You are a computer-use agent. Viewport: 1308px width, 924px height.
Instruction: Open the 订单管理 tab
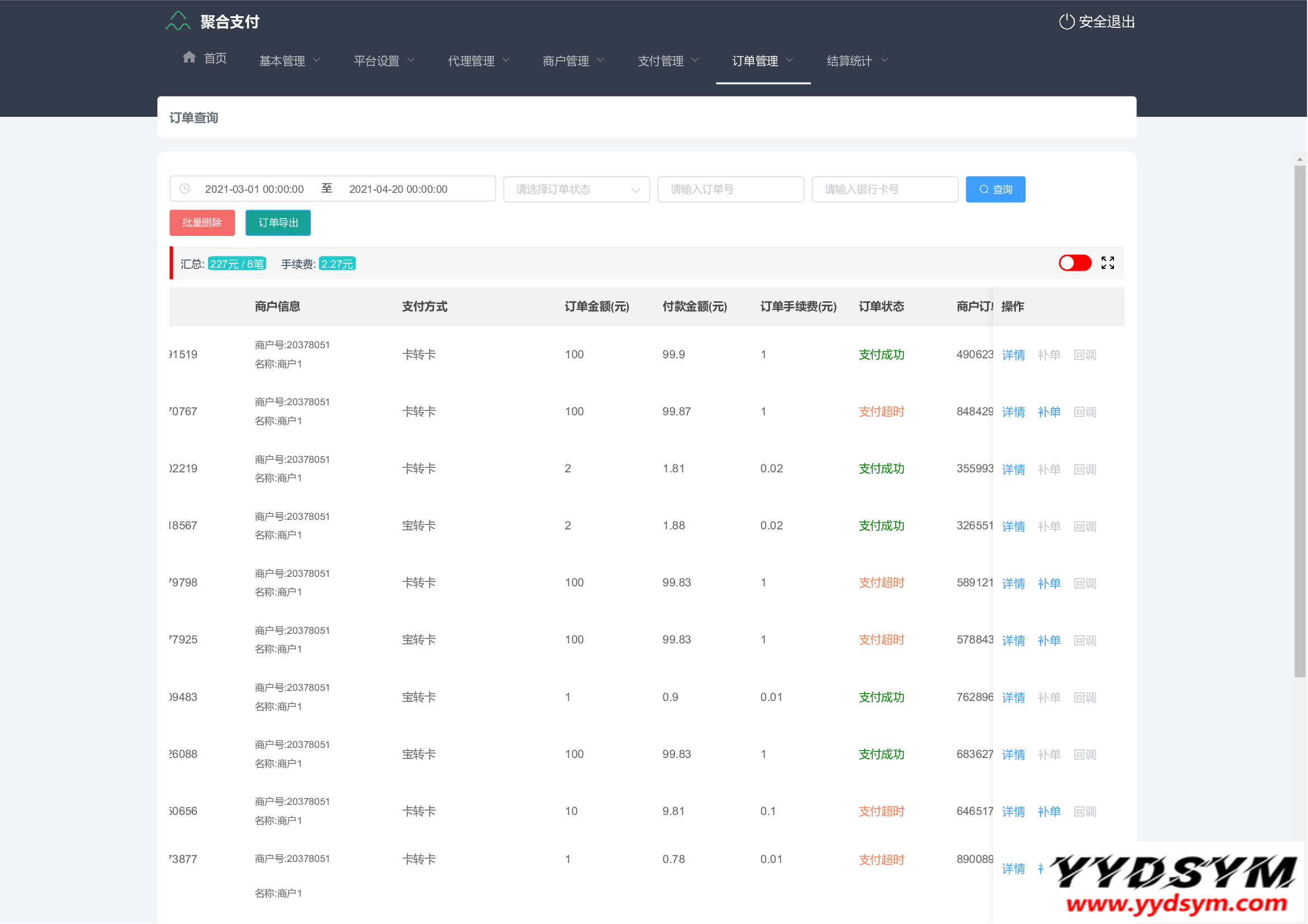coord(762,61)
